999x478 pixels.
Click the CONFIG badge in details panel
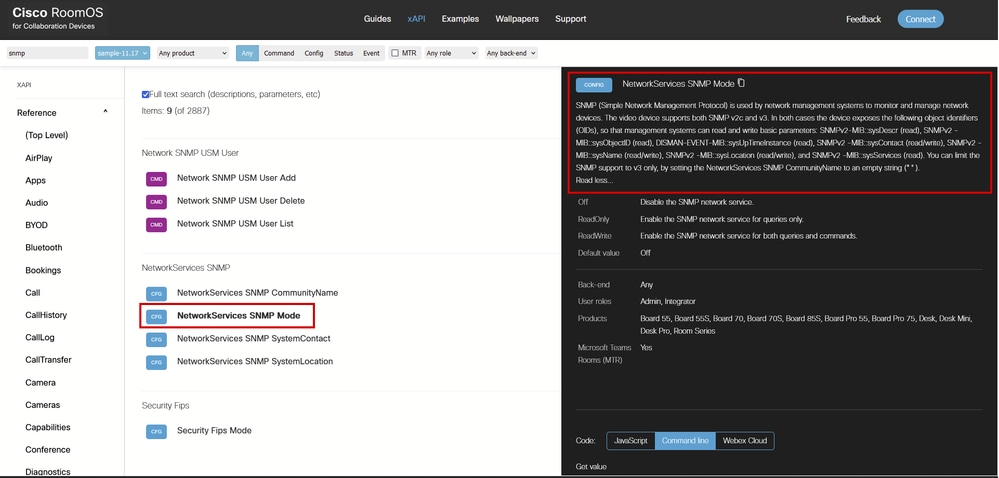click(594, 85)
